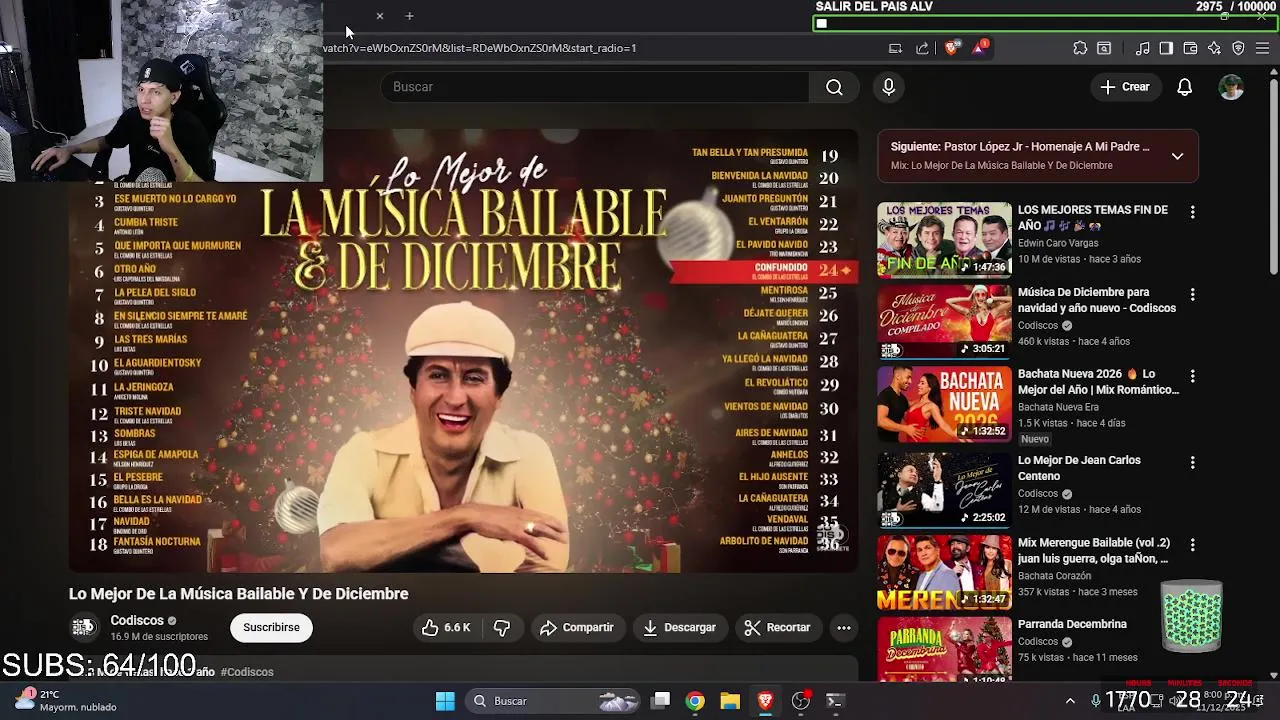Click the Crear button

click(x=1125, y=87)
